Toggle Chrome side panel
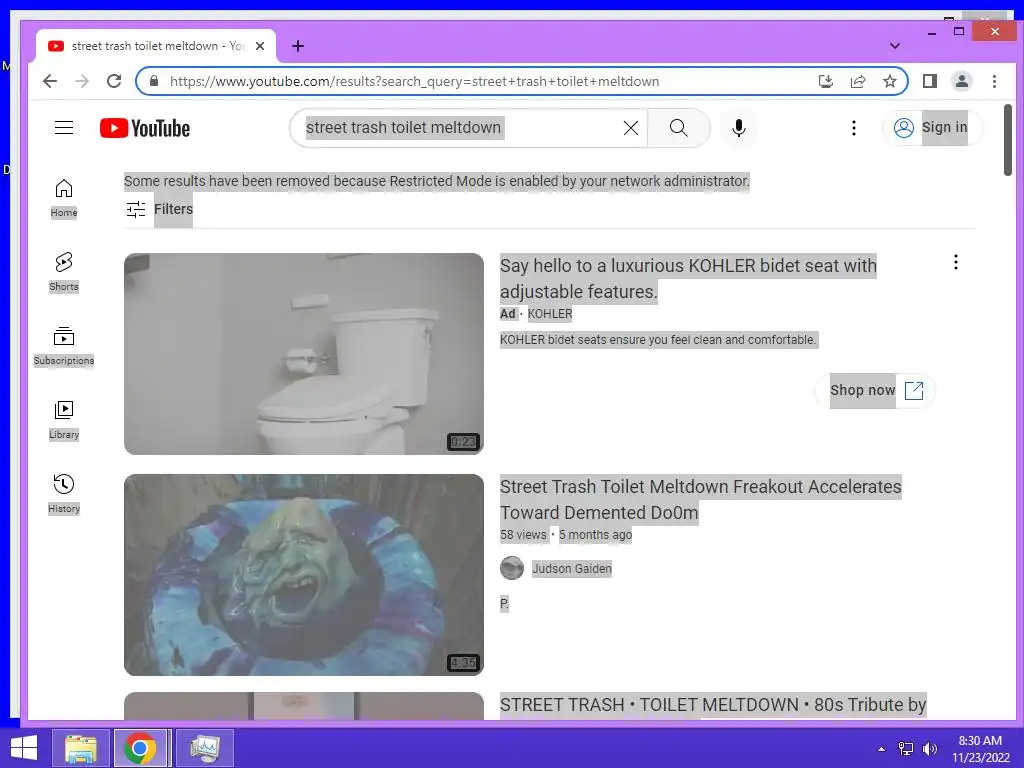The height and width of the screenshot is (768, 1024). (x=929, y=81)
